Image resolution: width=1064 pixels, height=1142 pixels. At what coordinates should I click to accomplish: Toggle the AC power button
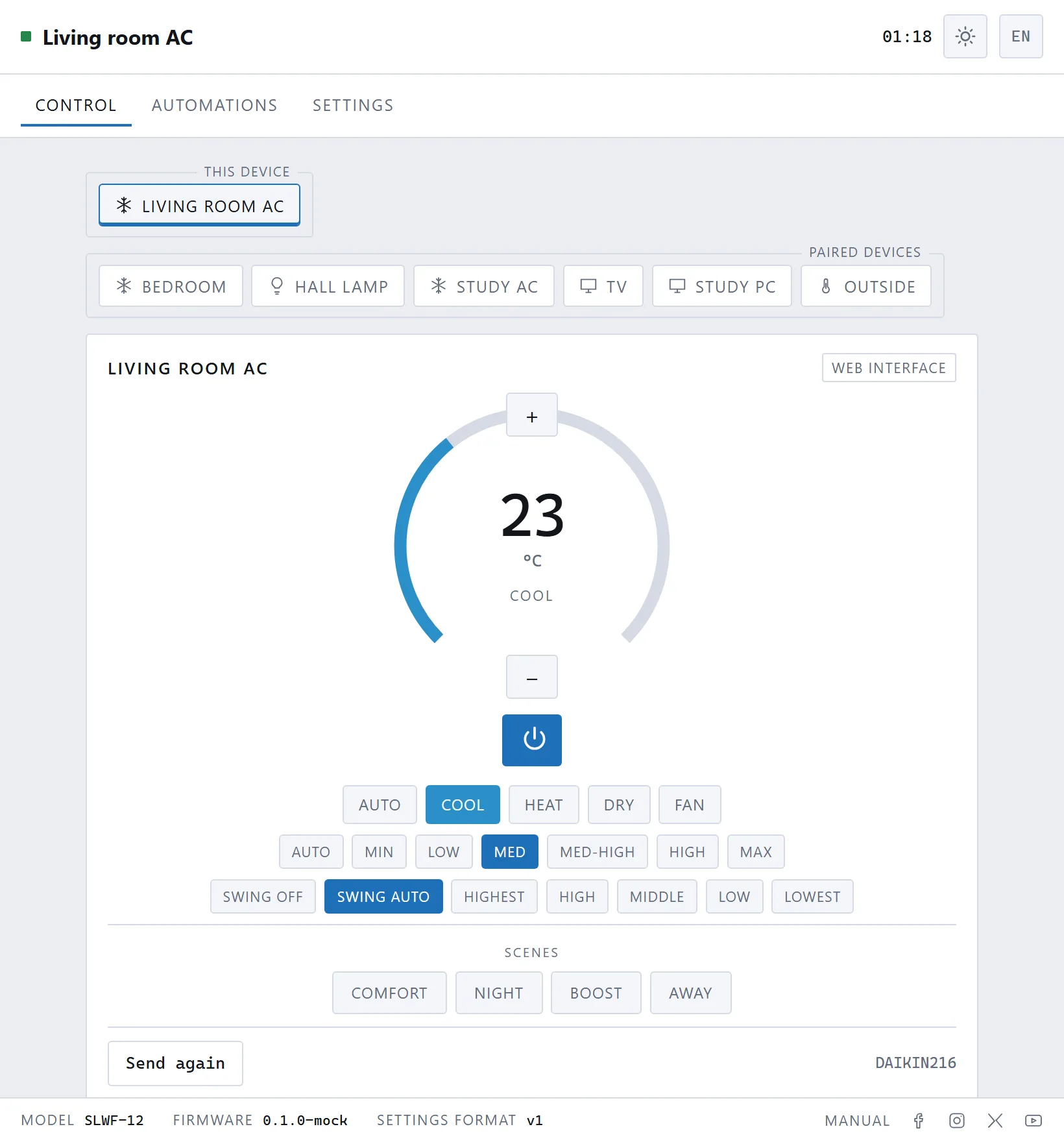[x=531, y=740]
